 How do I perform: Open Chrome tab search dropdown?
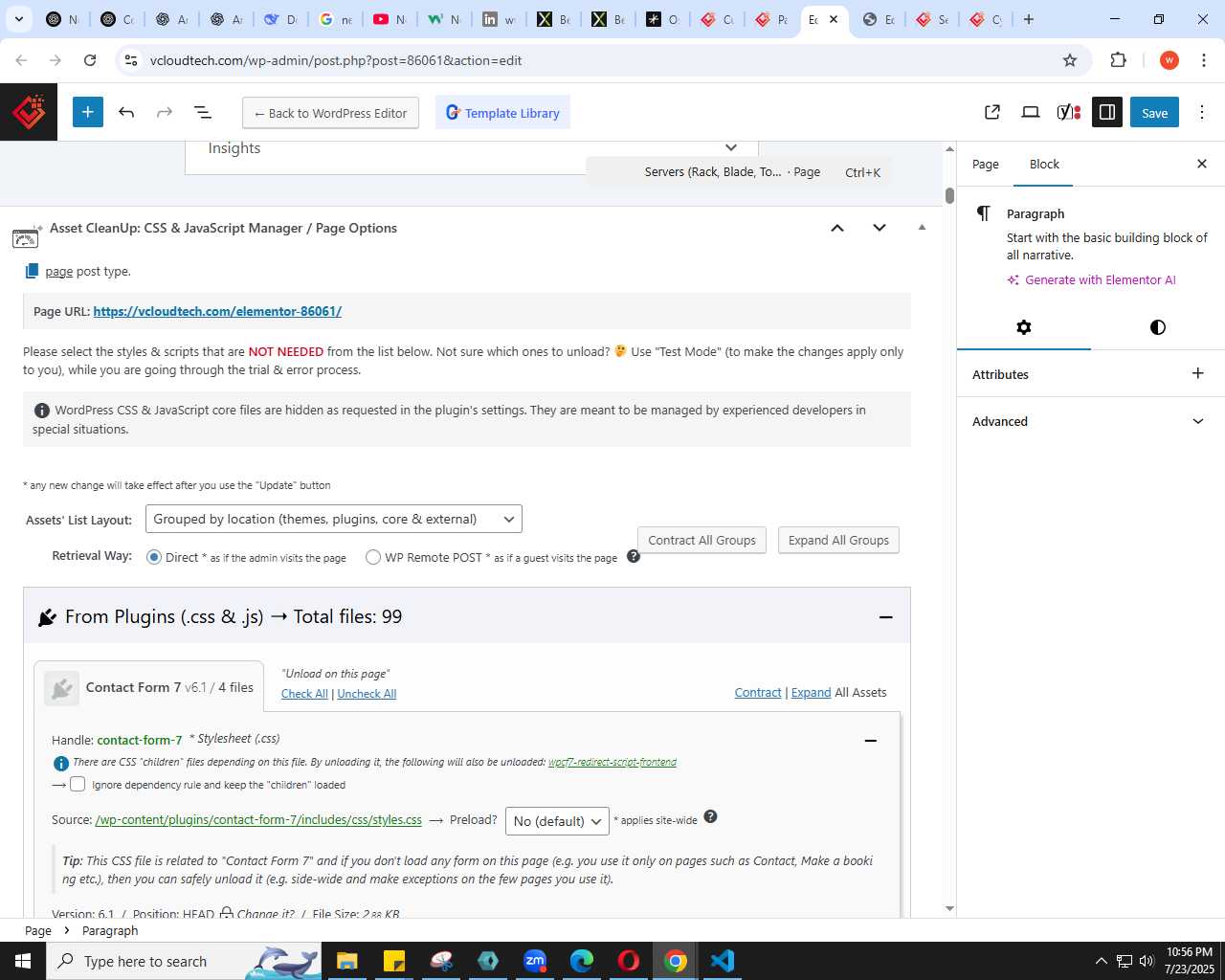[18, 19]
